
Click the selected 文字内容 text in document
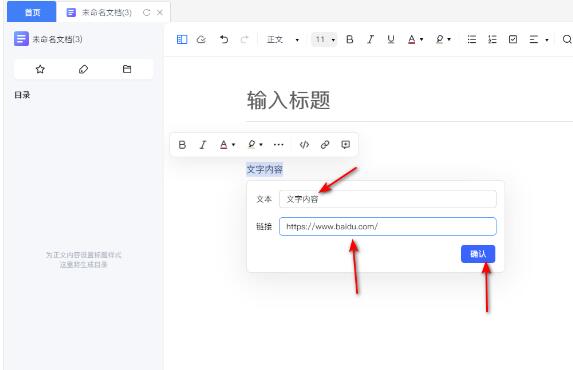pyautogui.click(x=265, y=169)
